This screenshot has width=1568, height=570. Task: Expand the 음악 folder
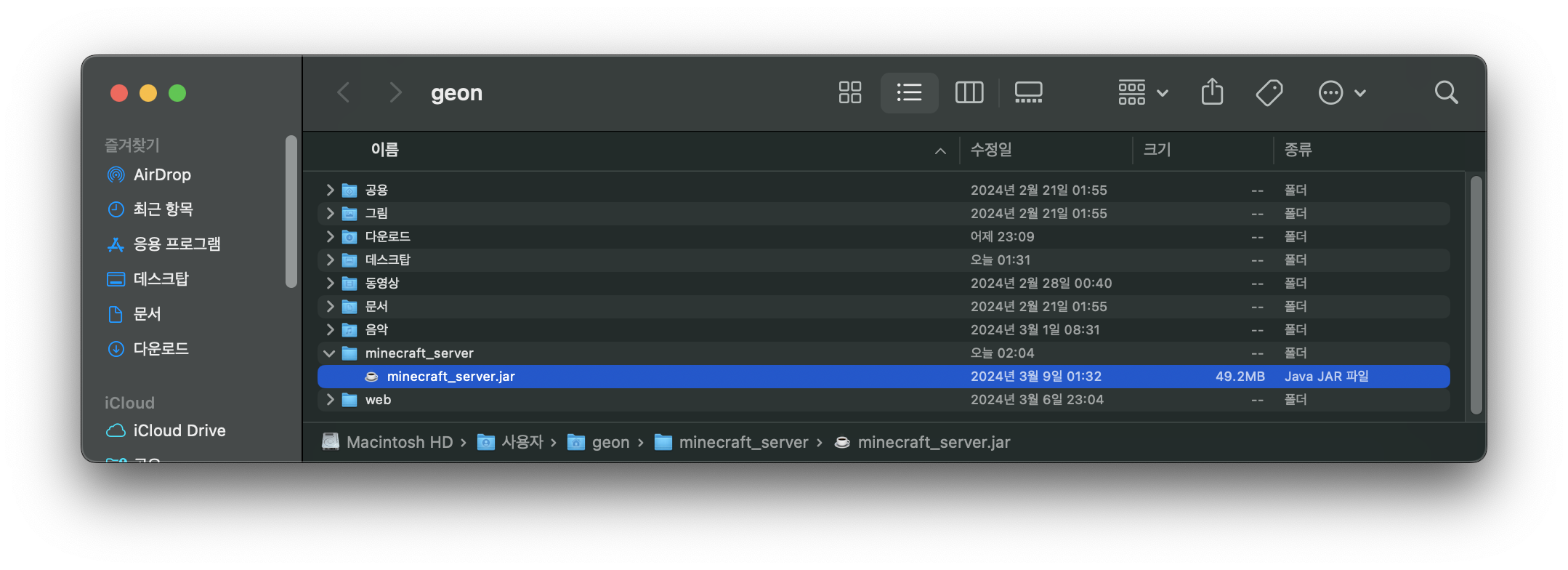[x=330, y=329]
